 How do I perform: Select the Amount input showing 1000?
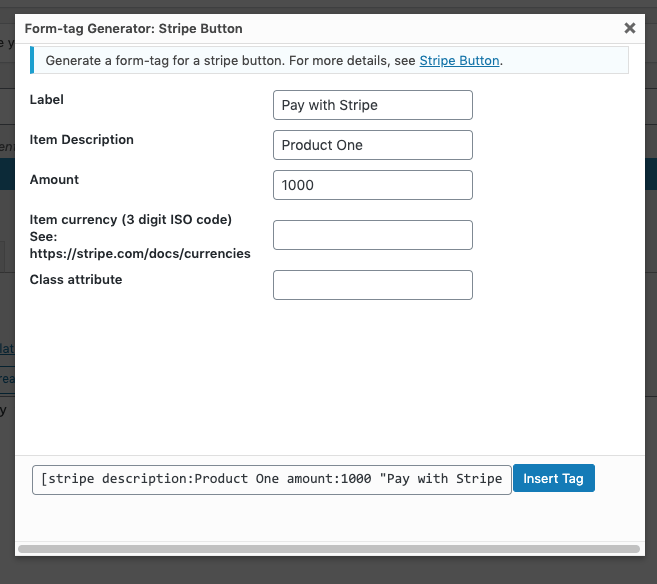[372, 185]
